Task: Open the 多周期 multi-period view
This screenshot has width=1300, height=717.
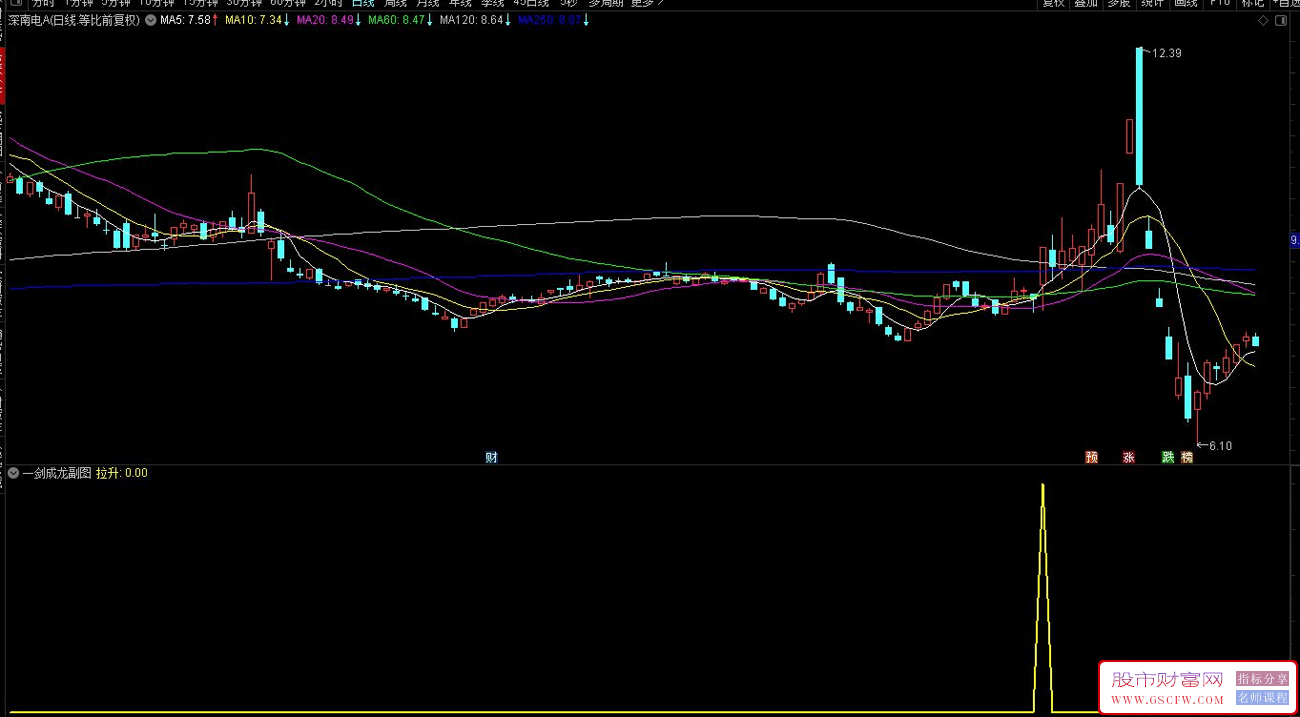Action: [x=606, y=3]
